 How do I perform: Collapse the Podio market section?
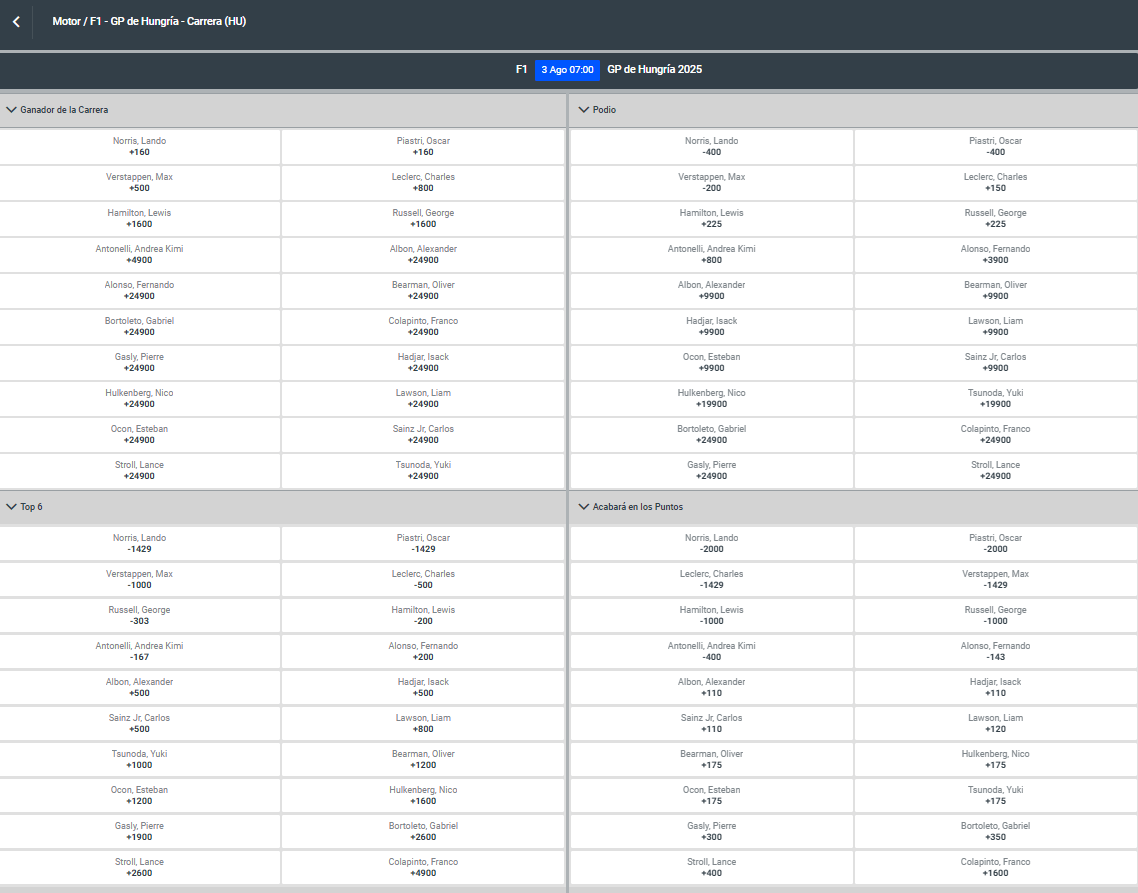click(x=584, y=110)
